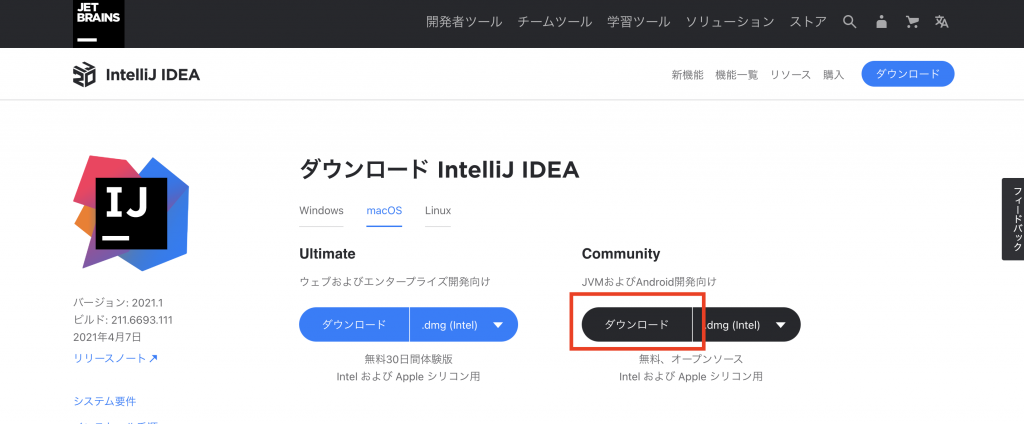This screenshot has height=424, width=1024.
Task: Click the ビルド: 211.6693.111 text
Action: [123, 320]
